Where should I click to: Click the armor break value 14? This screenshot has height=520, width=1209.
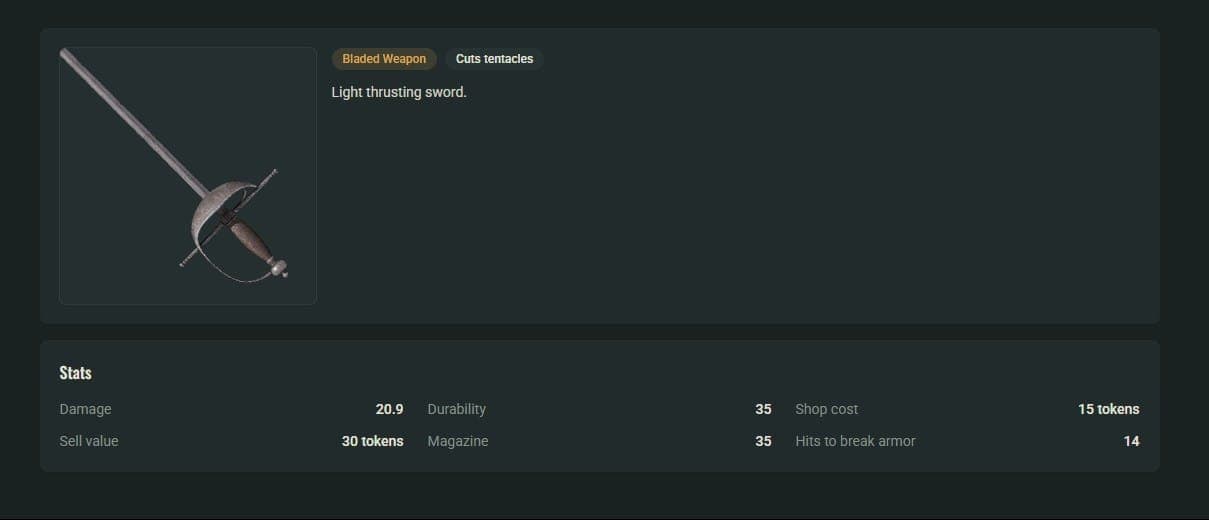[x=1131, y=441]
